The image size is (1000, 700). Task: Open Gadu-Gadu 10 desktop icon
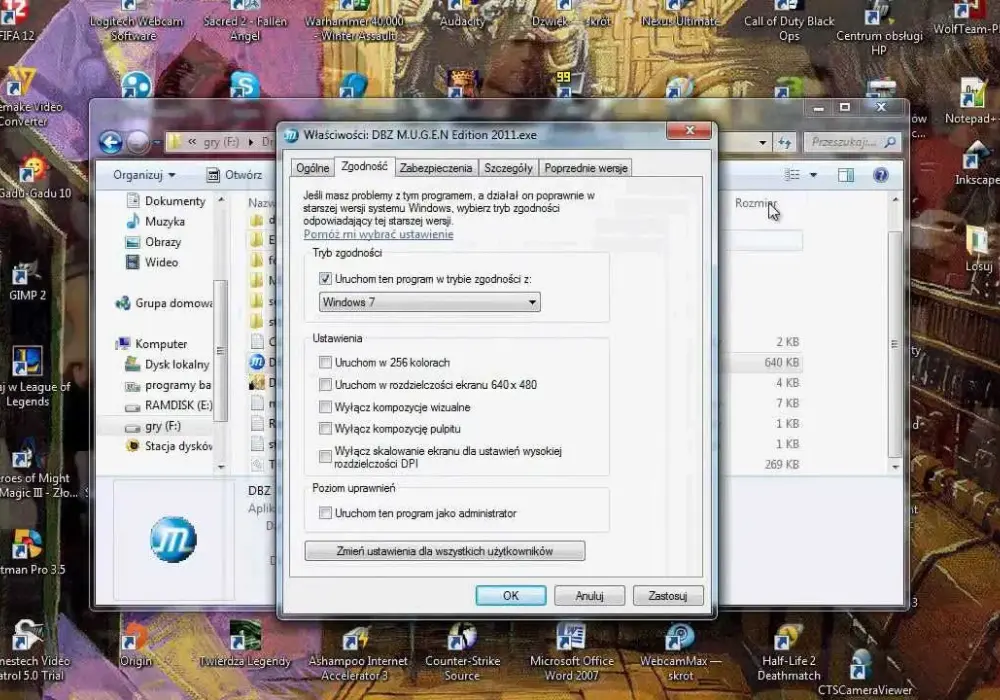tap(32, 177)
